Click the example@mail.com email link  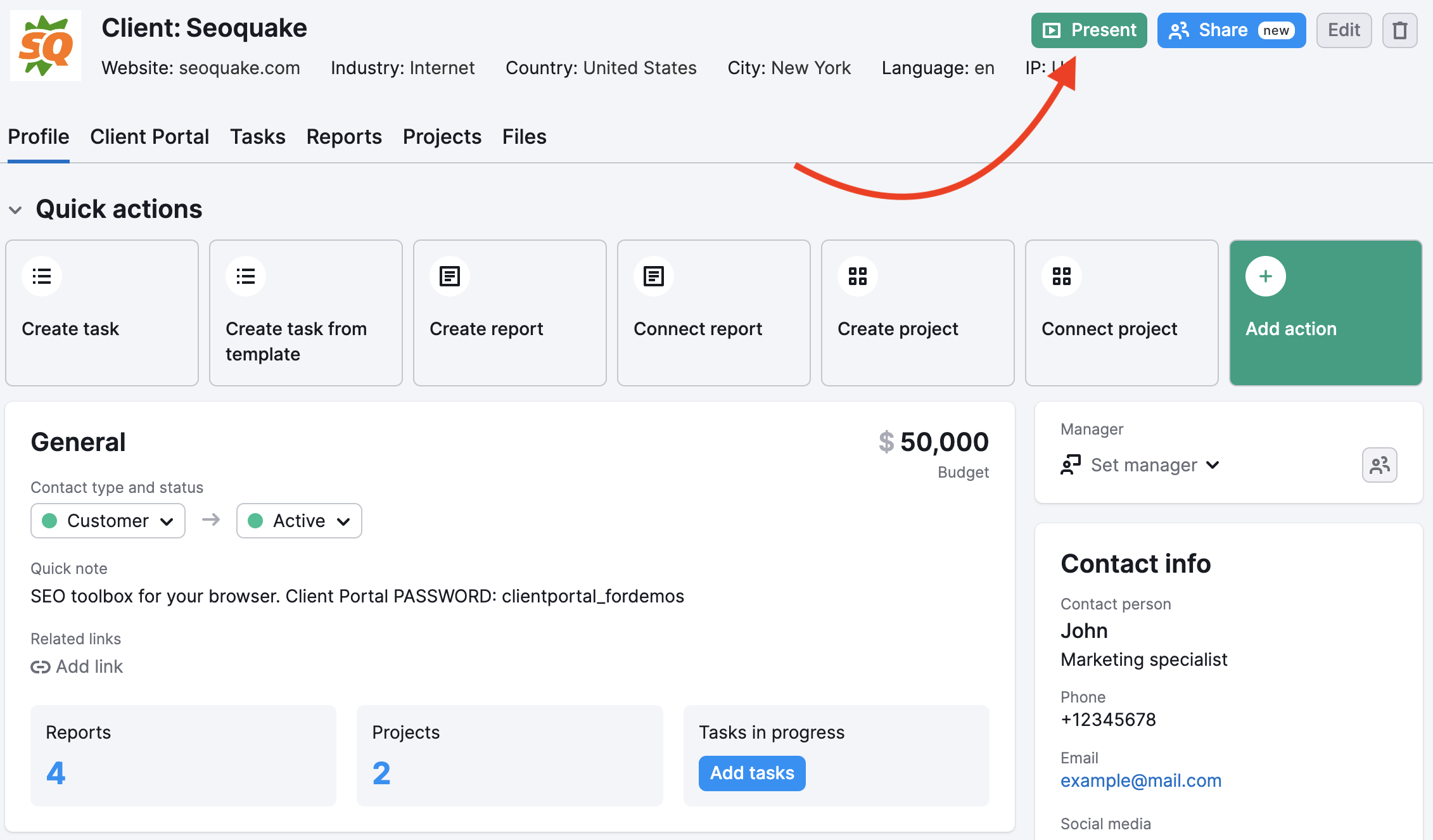coord(1141,780)
